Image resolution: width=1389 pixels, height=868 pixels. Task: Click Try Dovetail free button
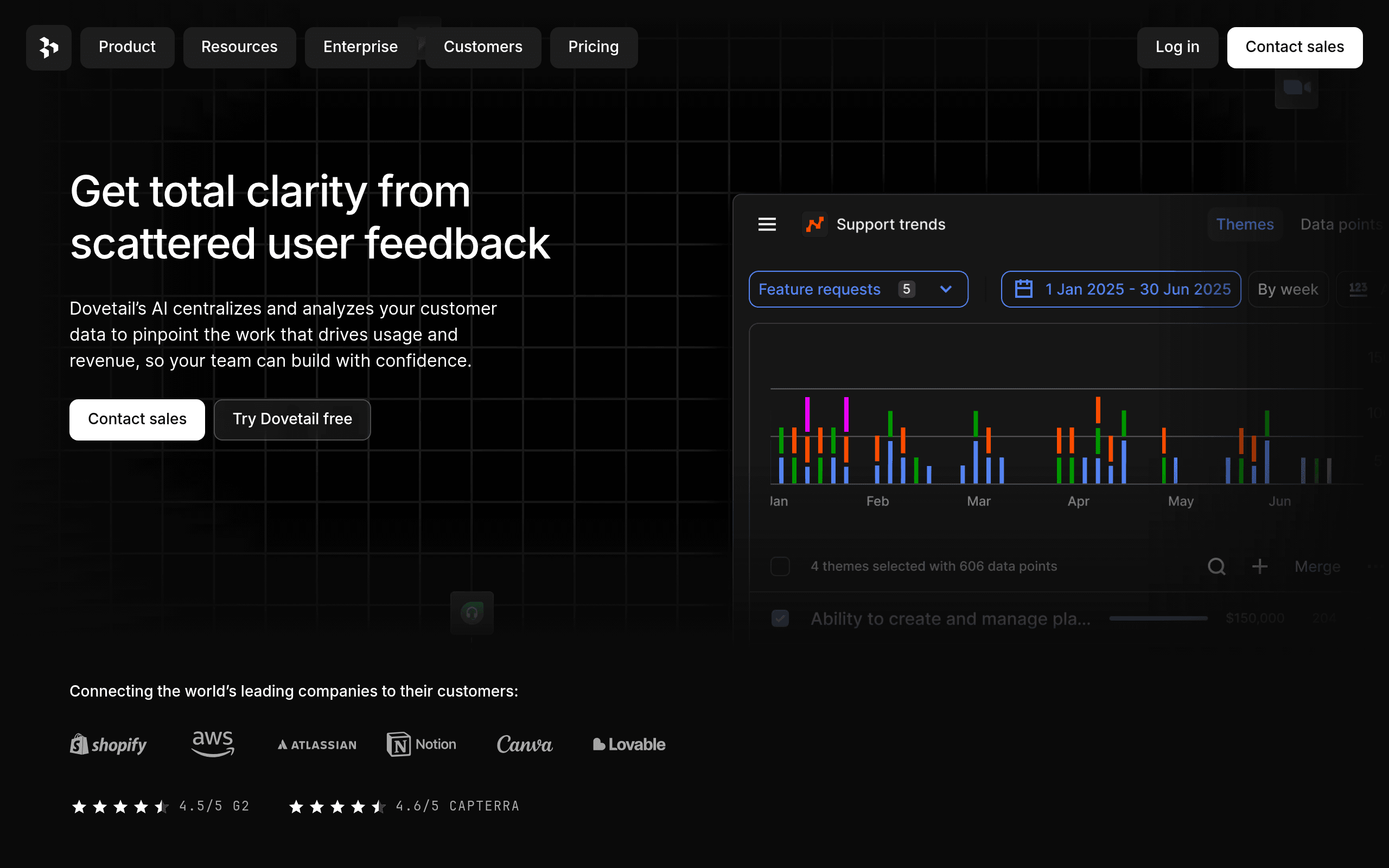[x=292, y=419]
